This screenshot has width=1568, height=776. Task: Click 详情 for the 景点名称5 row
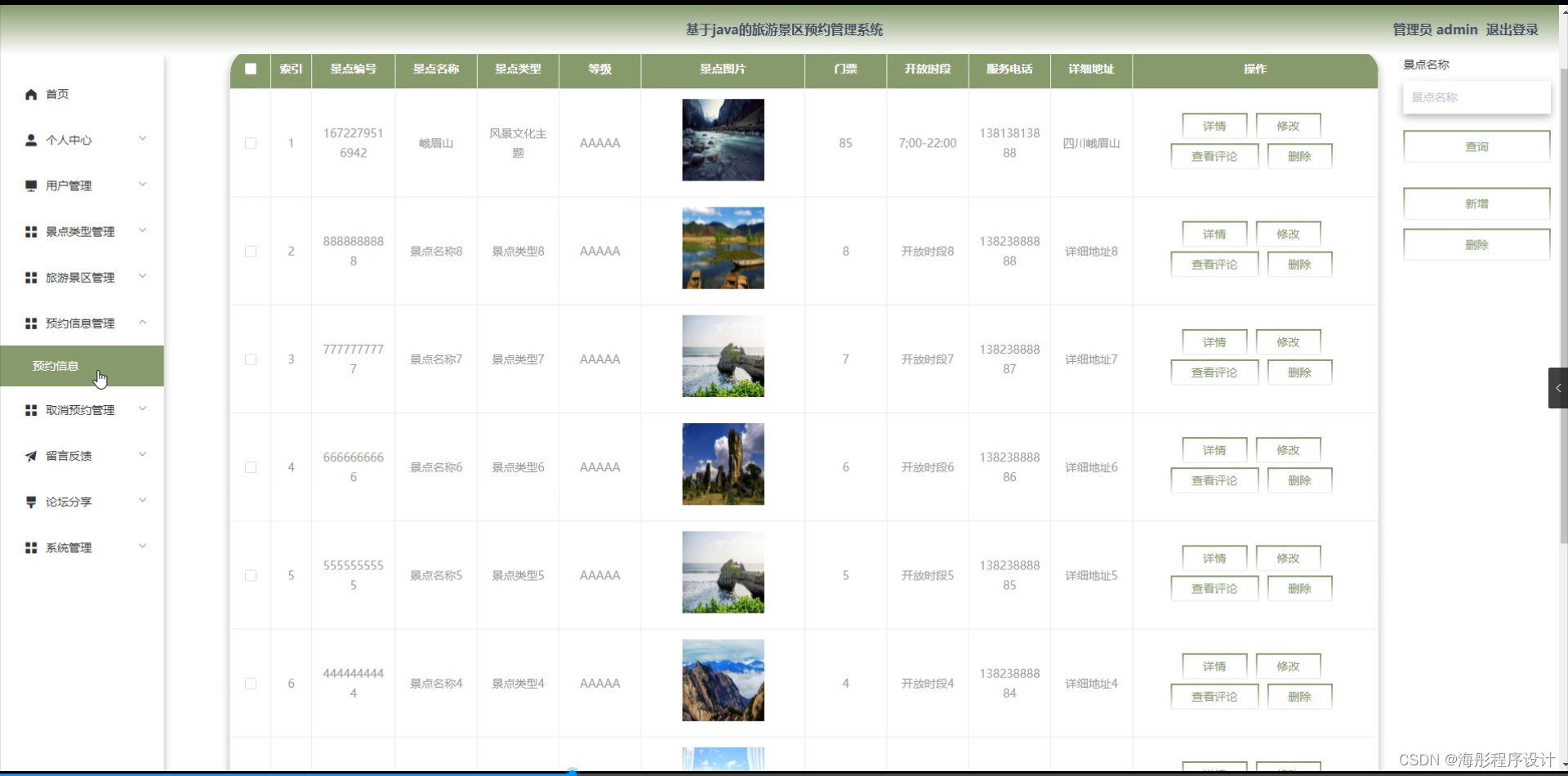coord(1214,559)
